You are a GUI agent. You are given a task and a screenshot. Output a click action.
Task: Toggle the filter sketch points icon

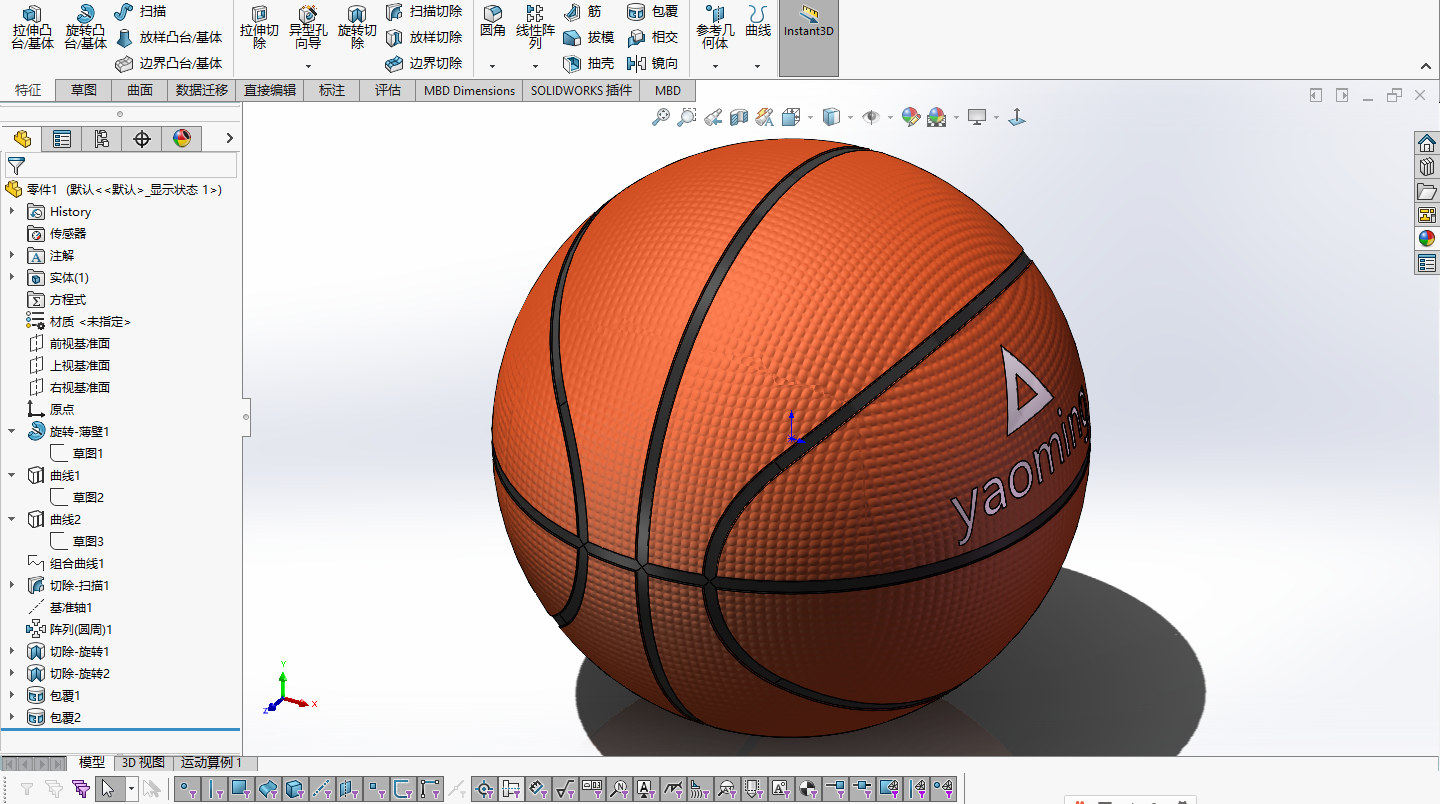tap(375, 790)
